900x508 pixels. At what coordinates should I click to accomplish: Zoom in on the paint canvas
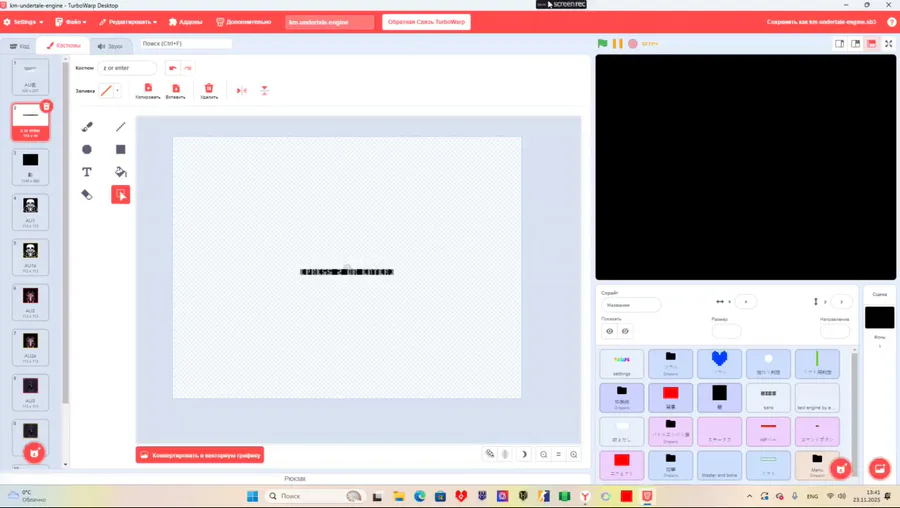(x=573, y=455)
